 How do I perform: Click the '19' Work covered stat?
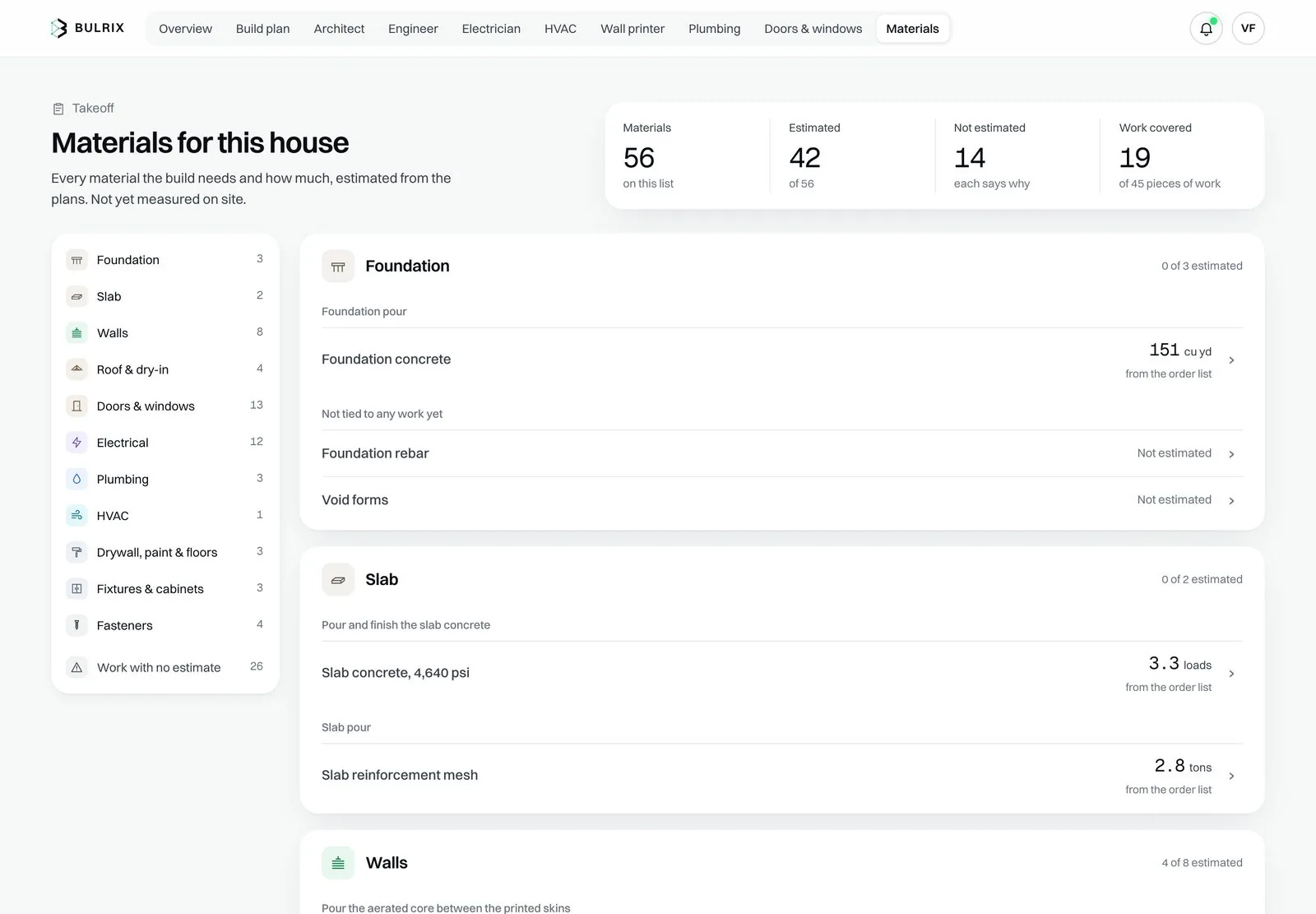[x=1135, y=158]
